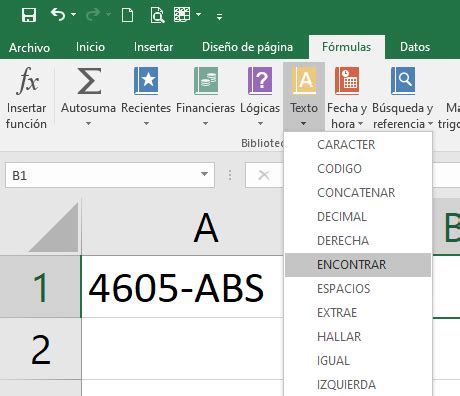The height and width of the screenshot is (396, 460).
Task: Open the Archivo tab
Action: [x=30, y=47]
